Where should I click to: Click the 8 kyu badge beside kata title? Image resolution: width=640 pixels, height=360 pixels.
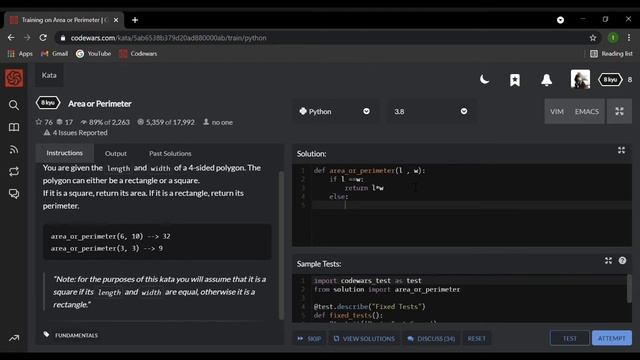pos(48,103)
